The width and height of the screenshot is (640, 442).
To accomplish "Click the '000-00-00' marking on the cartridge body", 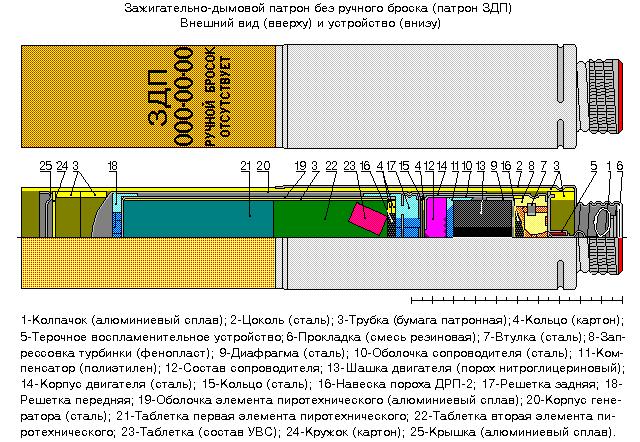I will click(183, 96).
